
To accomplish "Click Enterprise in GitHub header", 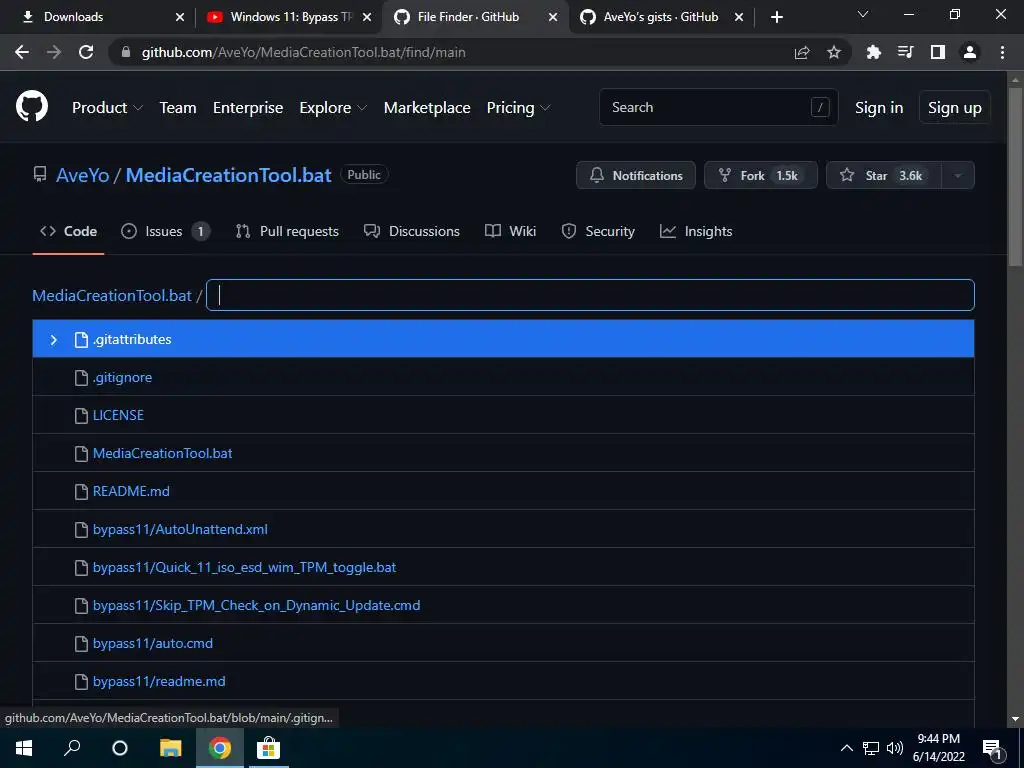I will pyautogui.click(x=248, y=108).
